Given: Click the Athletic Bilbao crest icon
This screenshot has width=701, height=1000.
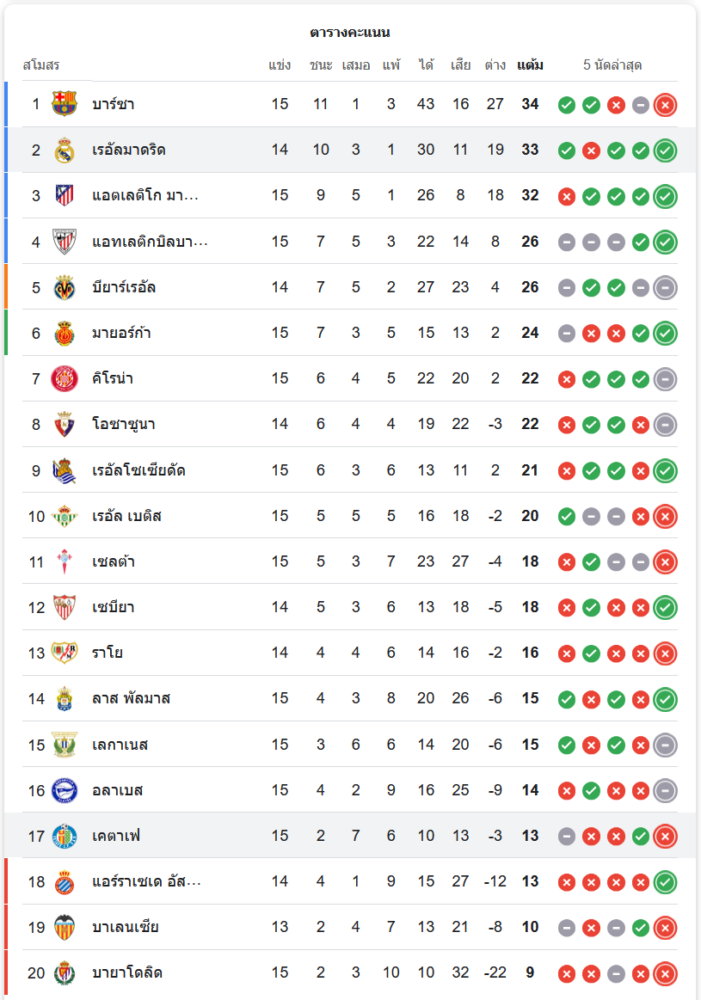Looking at the screenshot, I should click(64, 242).
